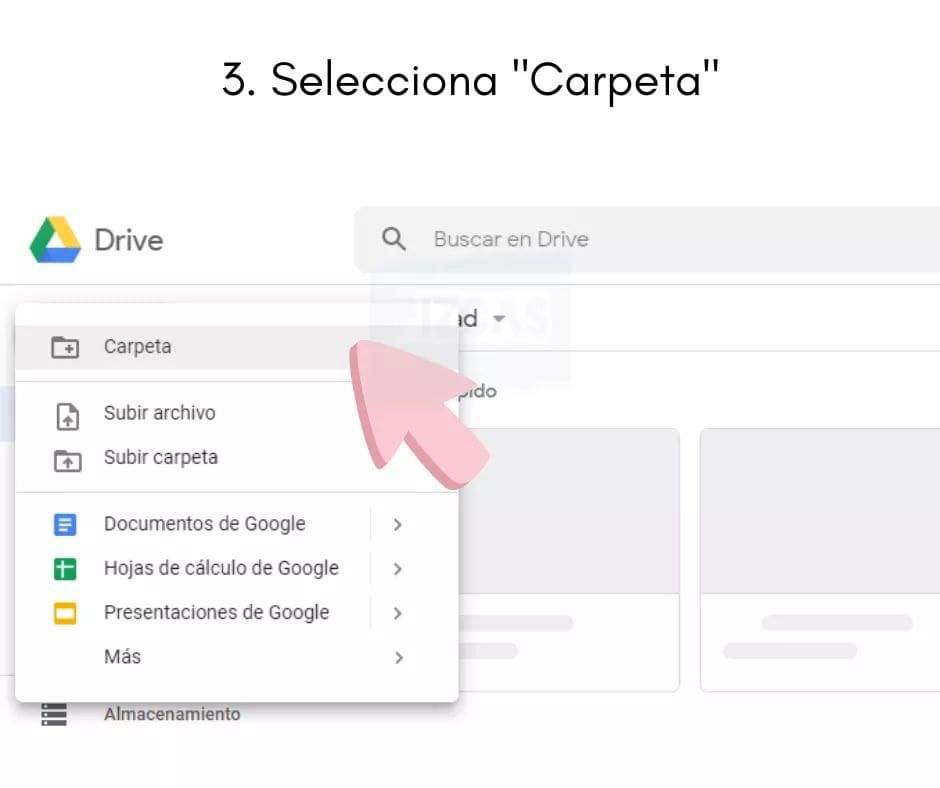Screen dimensions: 940x788
Task: Click the Almacenamiento storage icon
Action: [52, 713]
